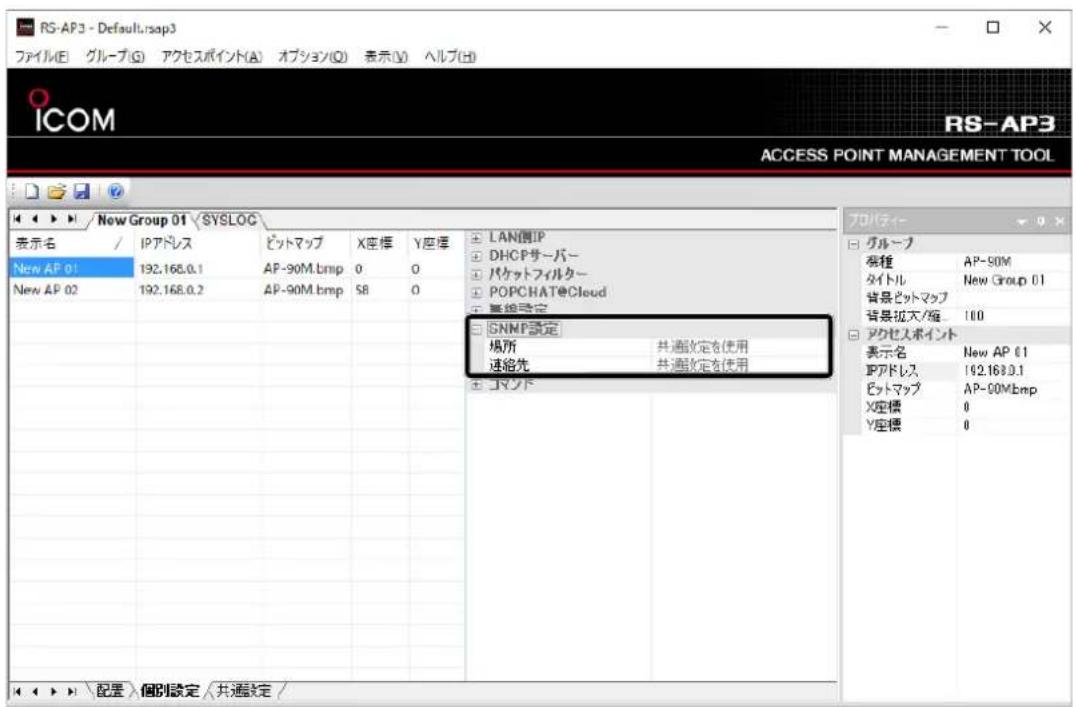Sort by the ビットマップ column header

coord(305,243)
